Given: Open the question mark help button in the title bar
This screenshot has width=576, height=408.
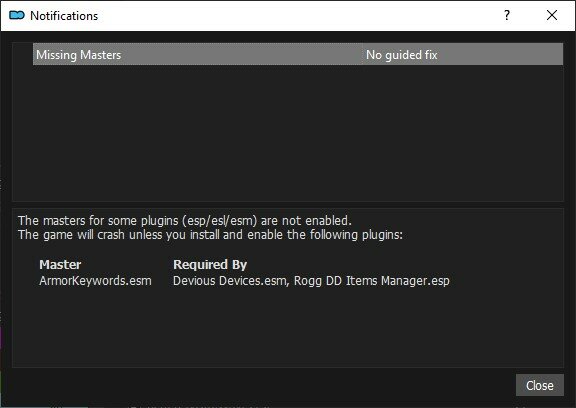Looking at the screenshot, I should [x=507, y=15].
